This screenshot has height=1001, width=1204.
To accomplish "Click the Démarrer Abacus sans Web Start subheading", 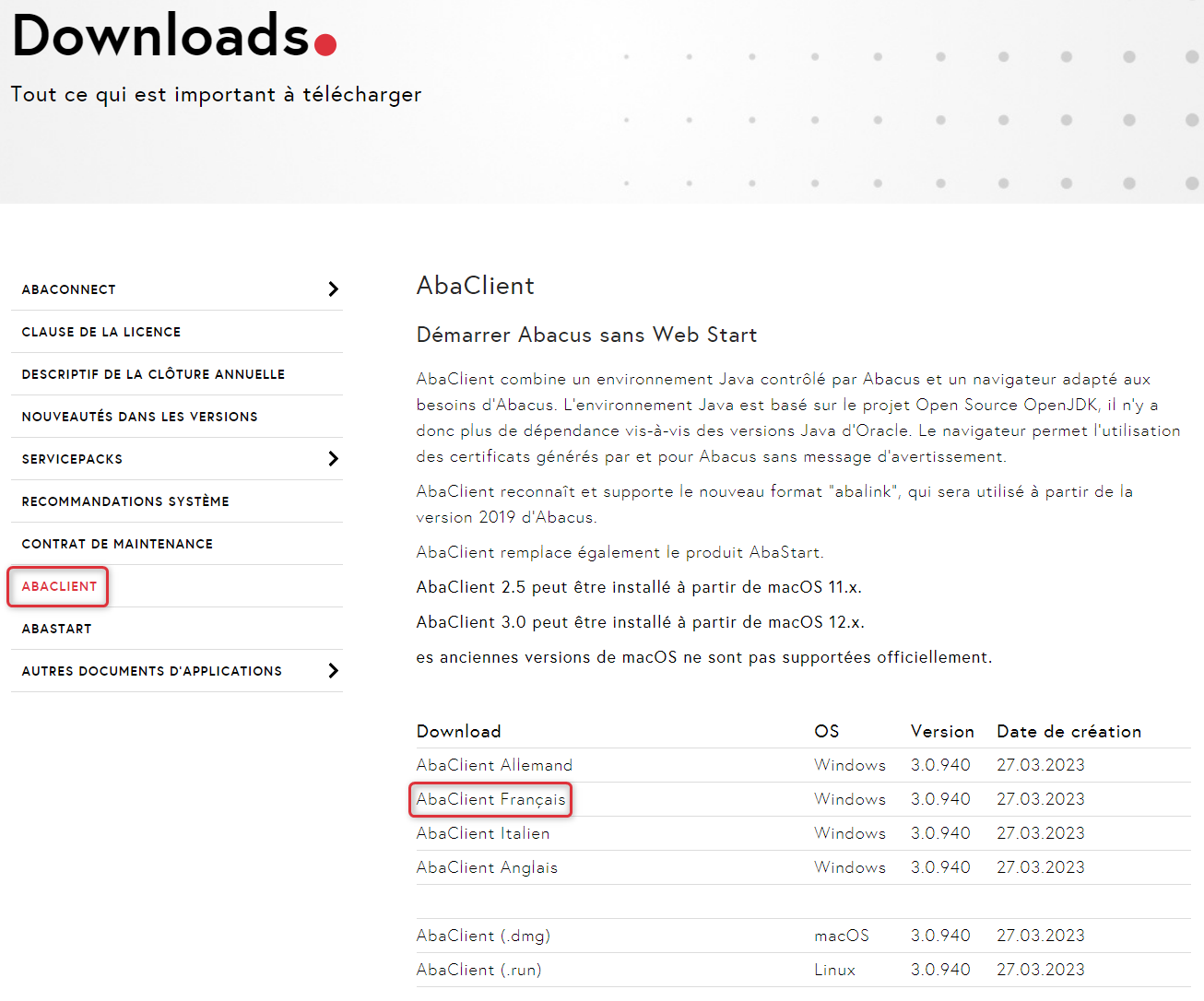I will 586,335.
